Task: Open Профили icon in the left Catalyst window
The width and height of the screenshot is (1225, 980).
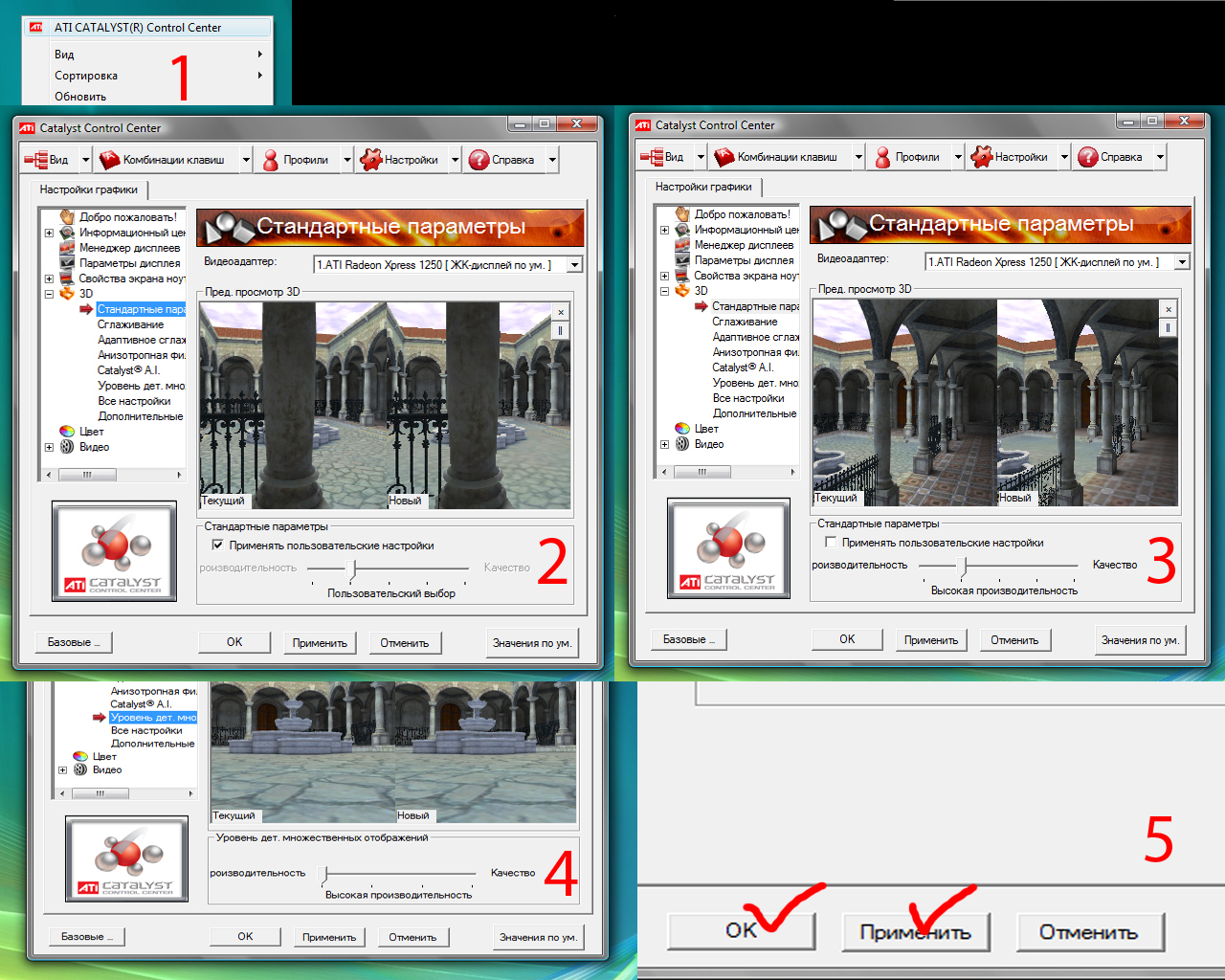Action: point(271,160)
